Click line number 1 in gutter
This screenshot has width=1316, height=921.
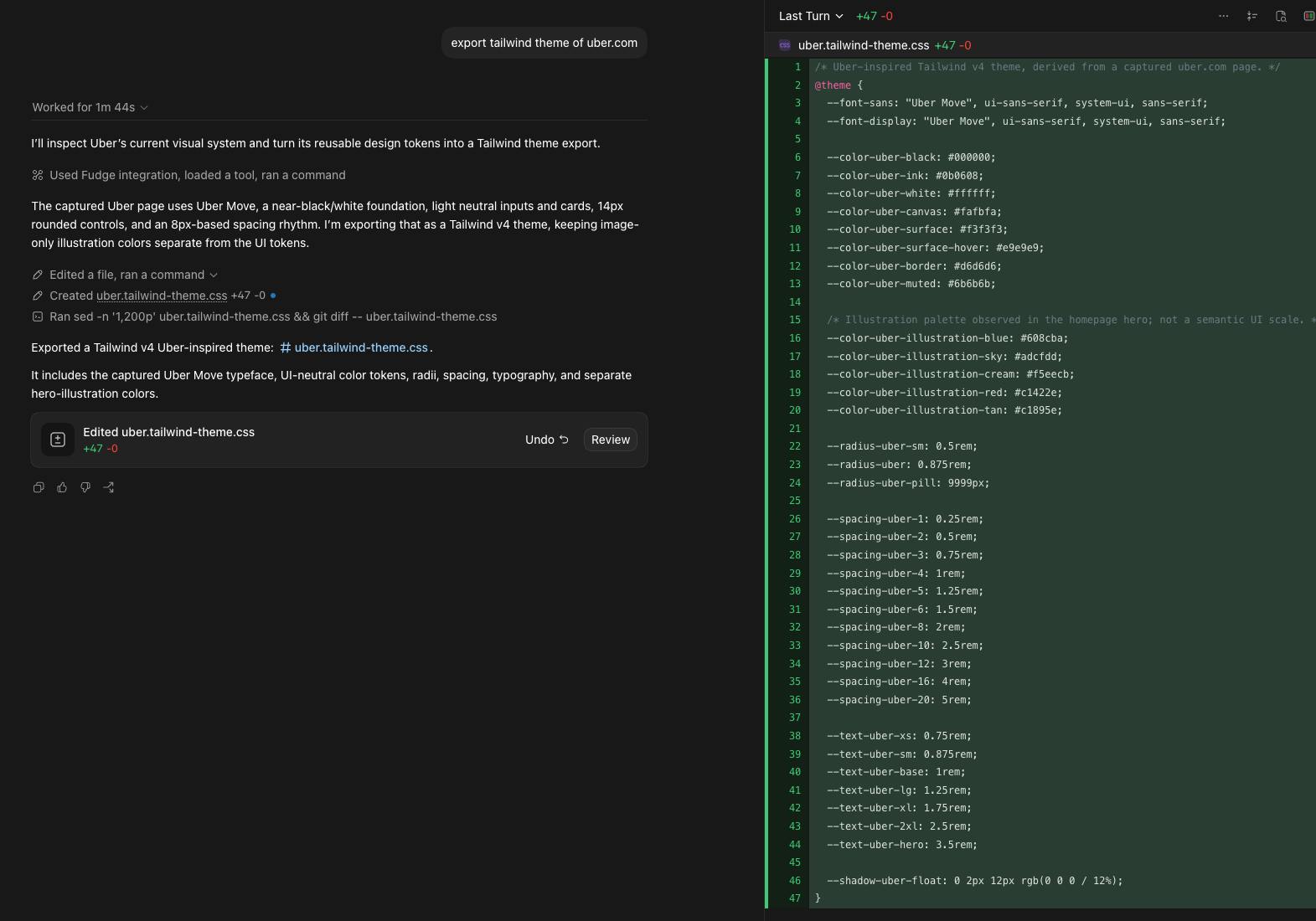click(797, 67)
